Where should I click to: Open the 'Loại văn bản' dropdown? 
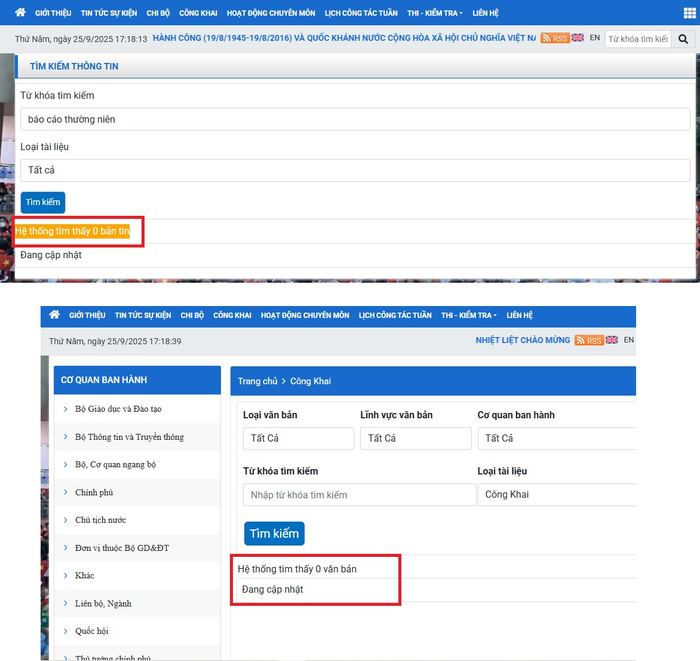298,438
